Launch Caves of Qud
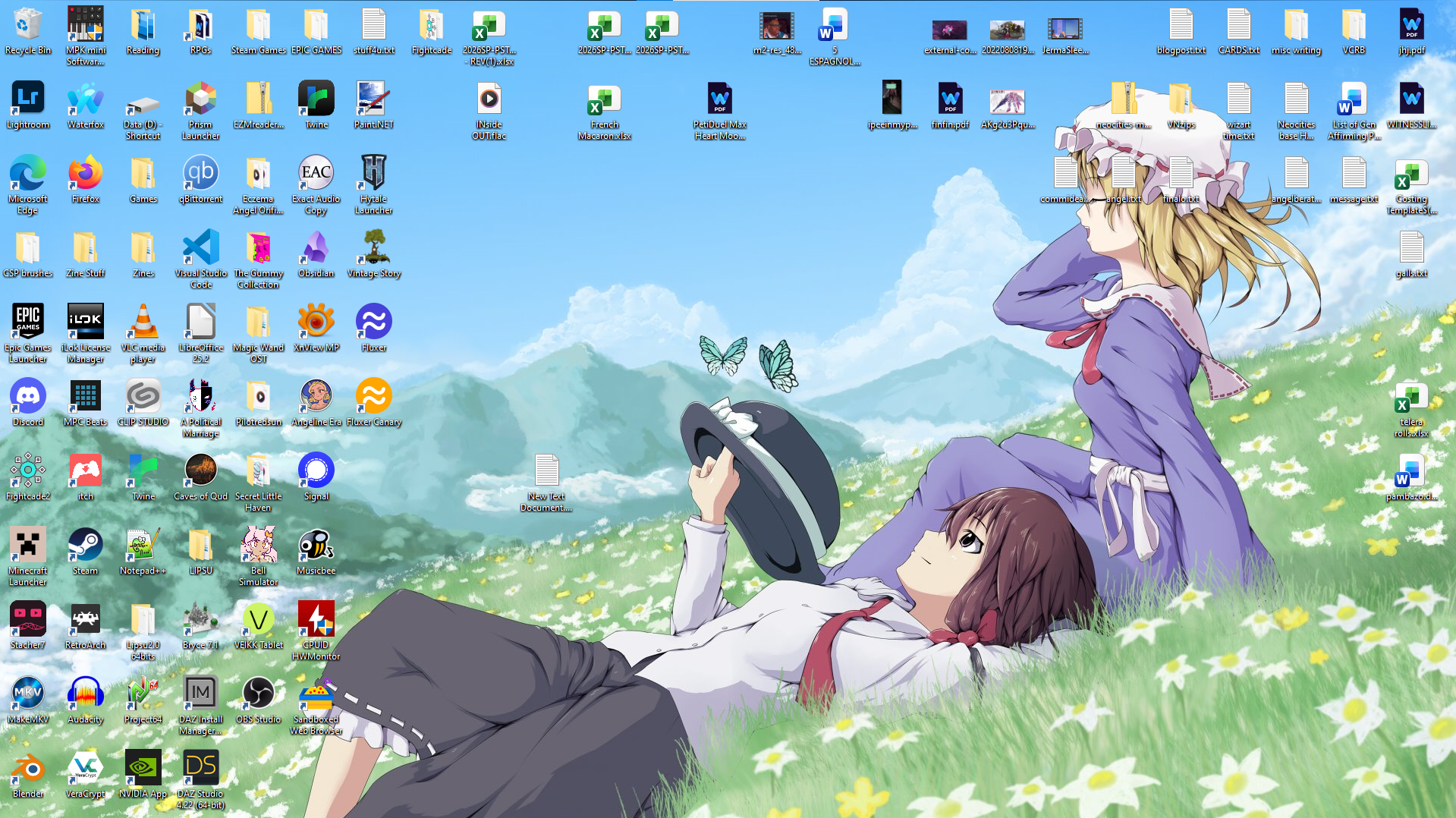The height and width of the screenshot is (818, 1456). [x=201, y=478]
